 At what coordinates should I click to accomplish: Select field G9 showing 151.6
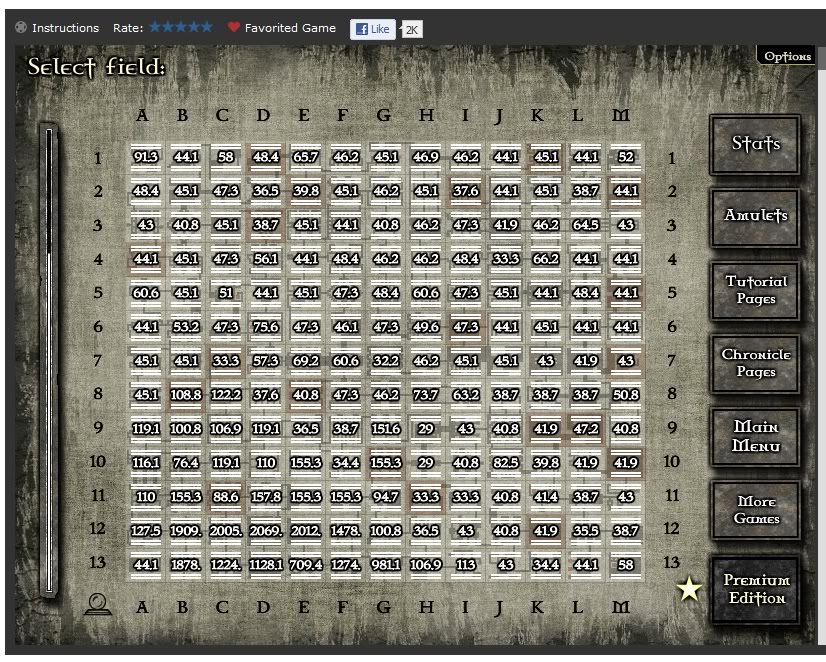point(386,429)
